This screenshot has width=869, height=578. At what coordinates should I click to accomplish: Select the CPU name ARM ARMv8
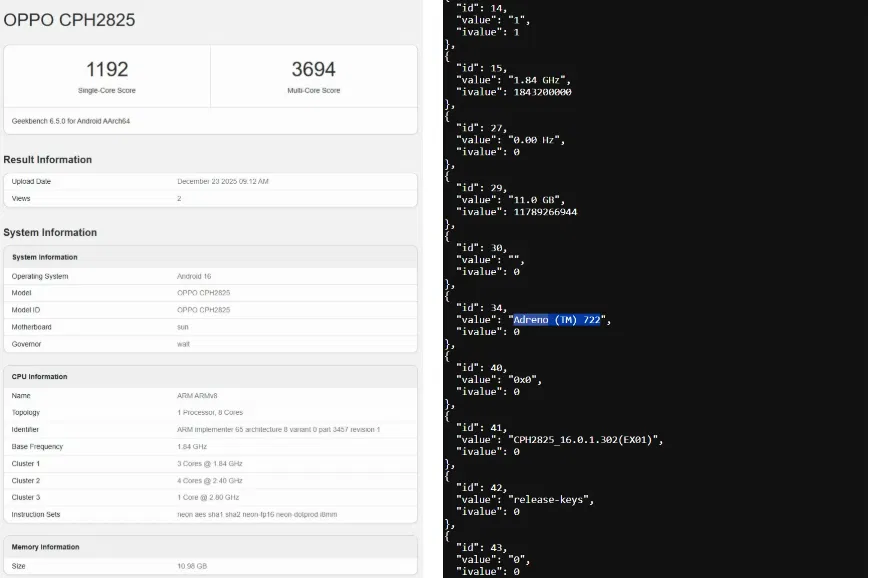pyautogui.click(x=197, y=396)
